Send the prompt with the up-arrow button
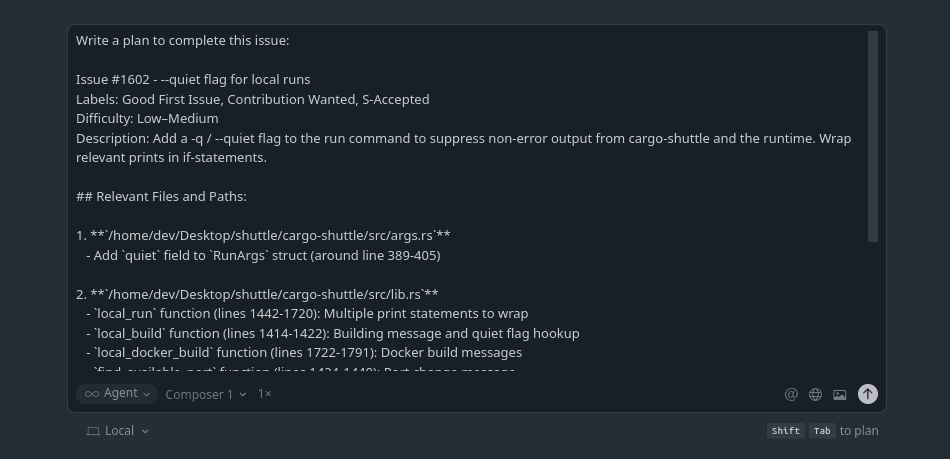The image size is (950, 459). [x=867, y=394]
